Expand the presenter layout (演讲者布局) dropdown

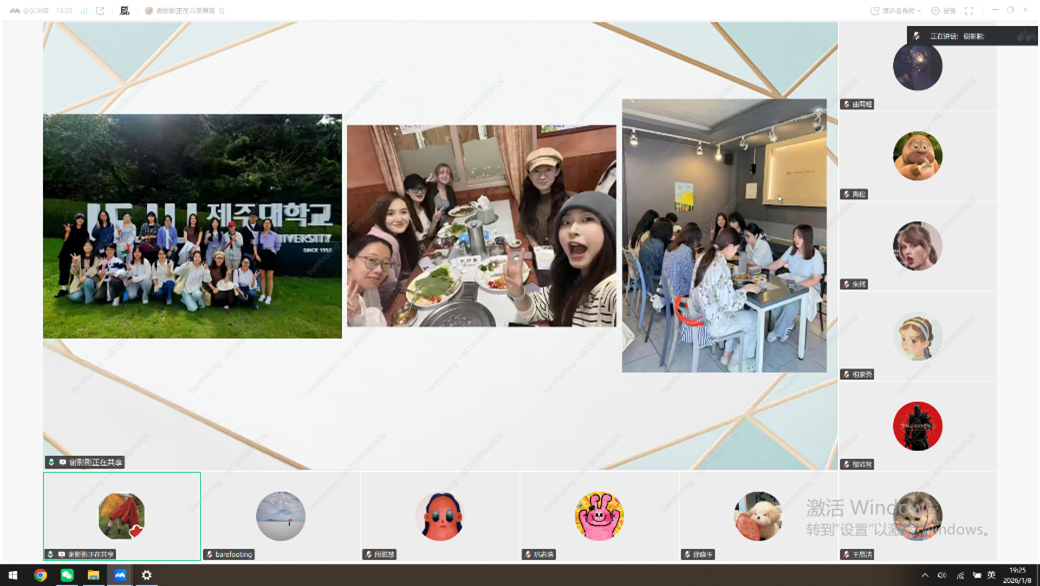[895, 11]
